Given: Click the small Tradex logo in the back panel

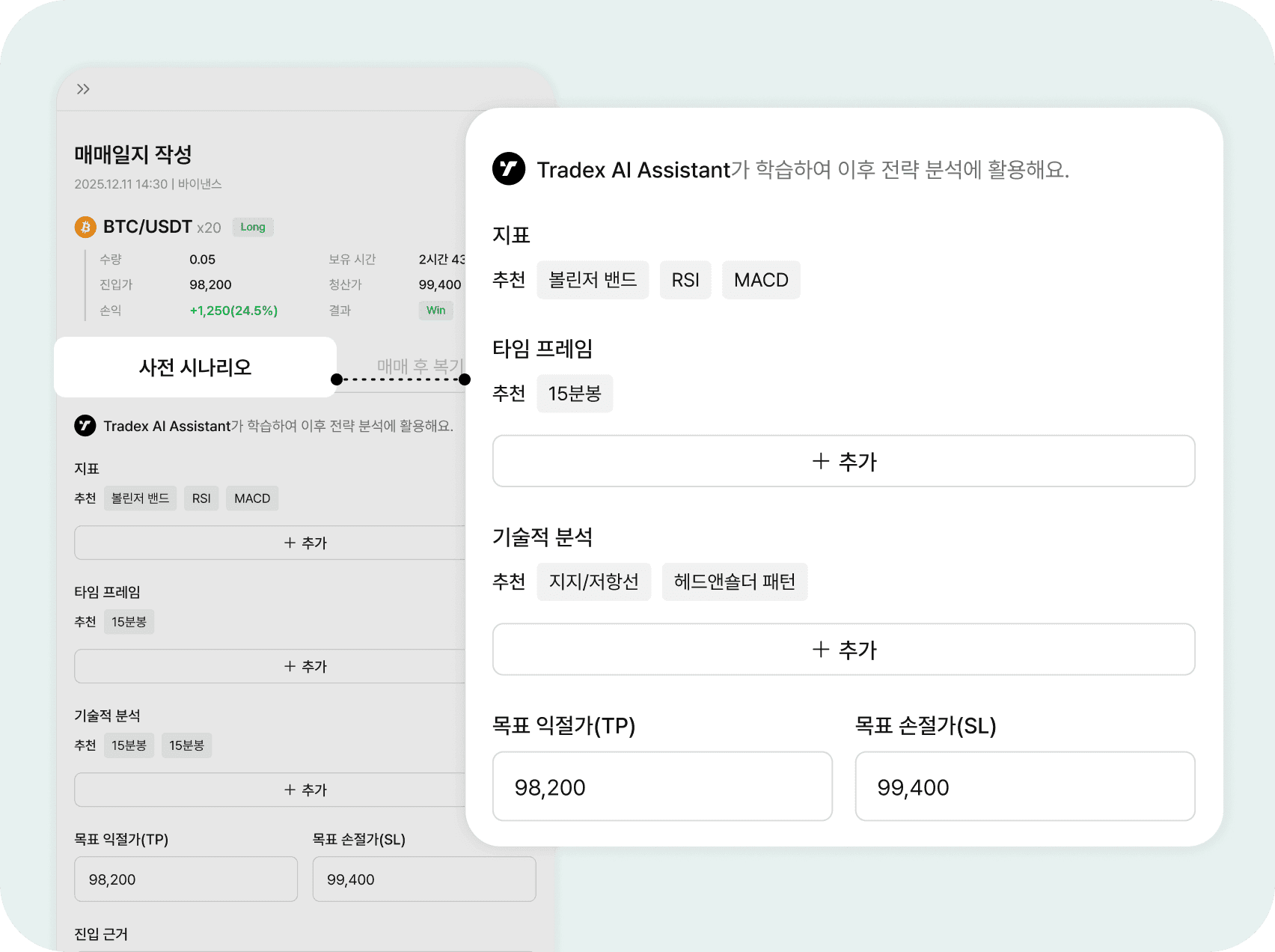Looking at the screenshot, I should 85,426.
